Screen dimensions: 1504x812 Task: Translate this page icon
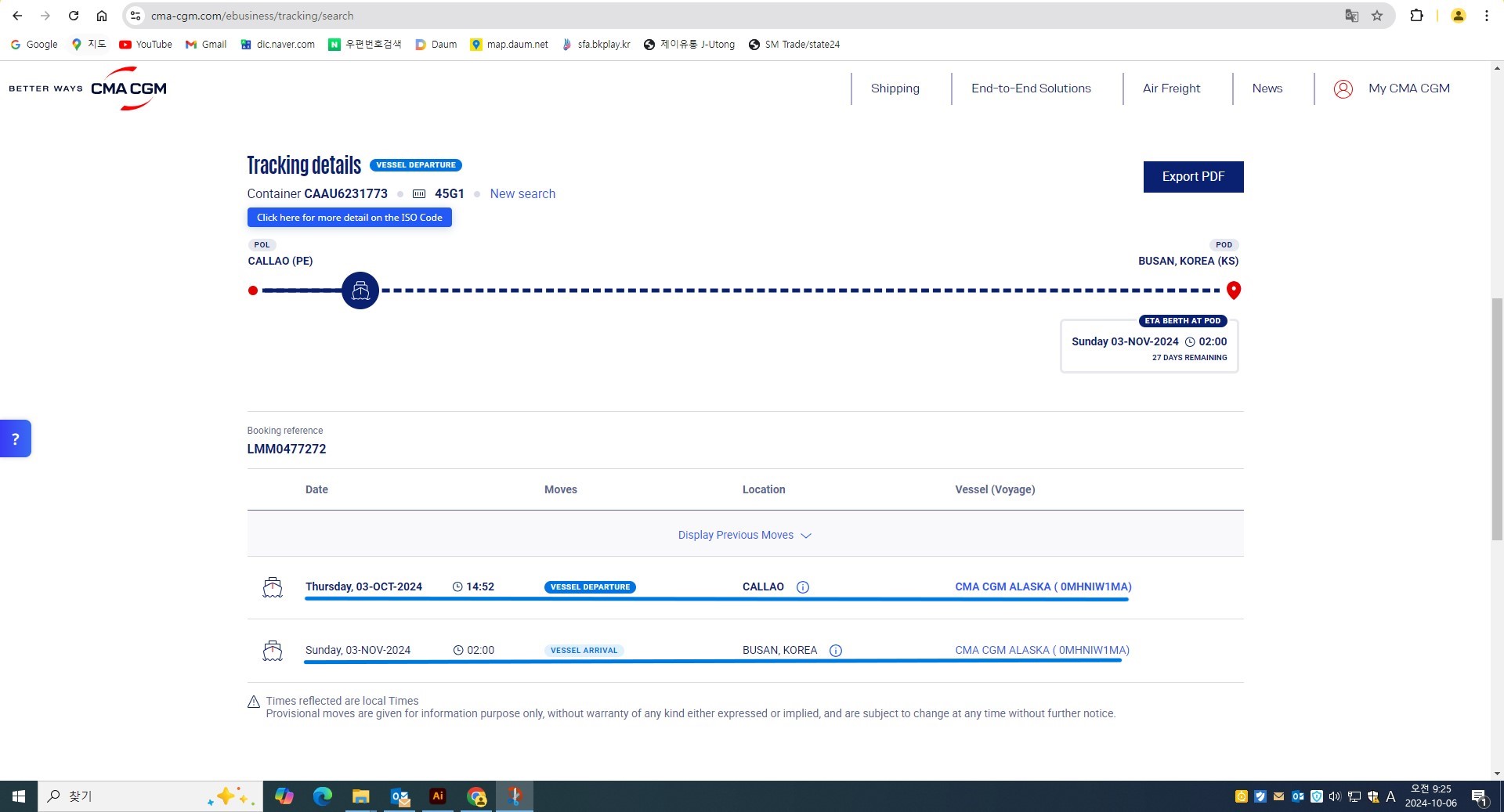pos(1352,16)
